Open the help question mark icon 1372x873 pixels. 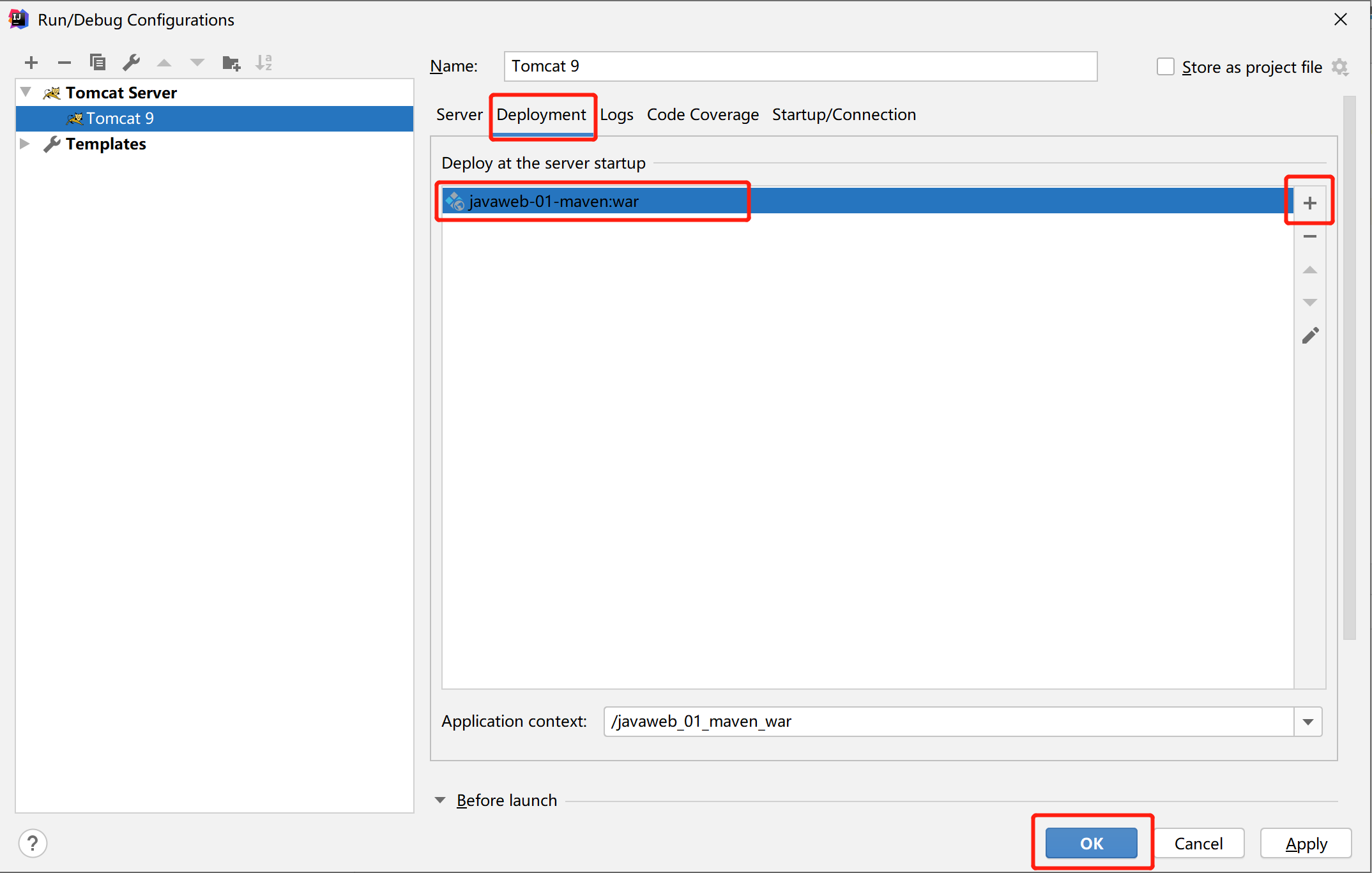click(33, 843)
